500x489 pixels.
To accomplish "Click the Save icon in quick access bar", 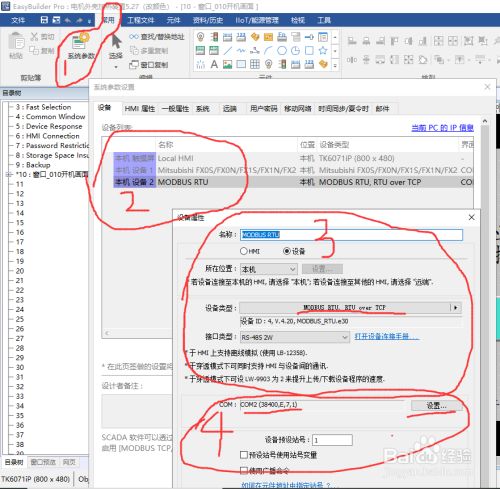I will click(44, 20).
